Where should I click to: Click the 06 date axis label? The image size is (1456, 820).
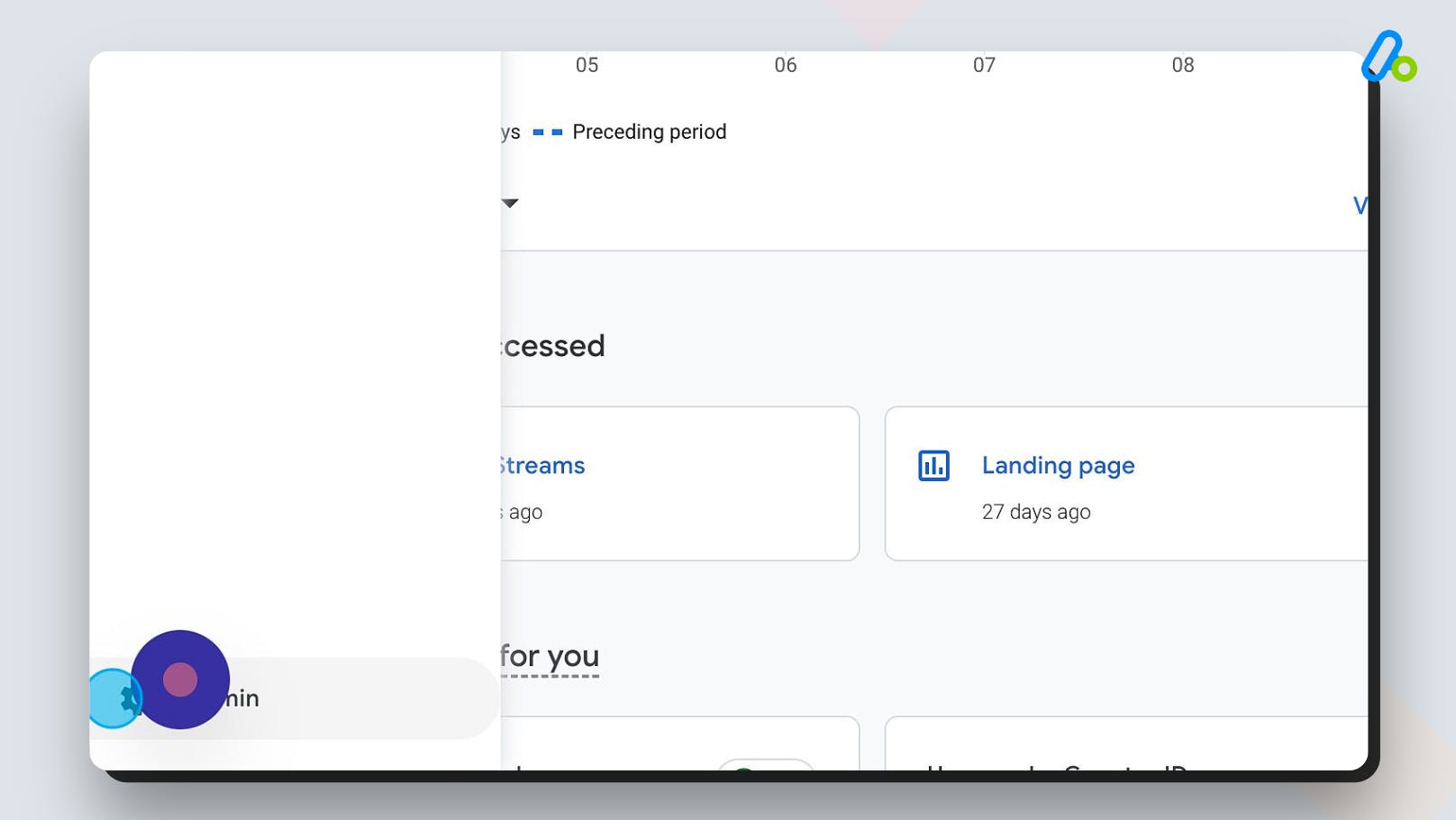(786, 65)
